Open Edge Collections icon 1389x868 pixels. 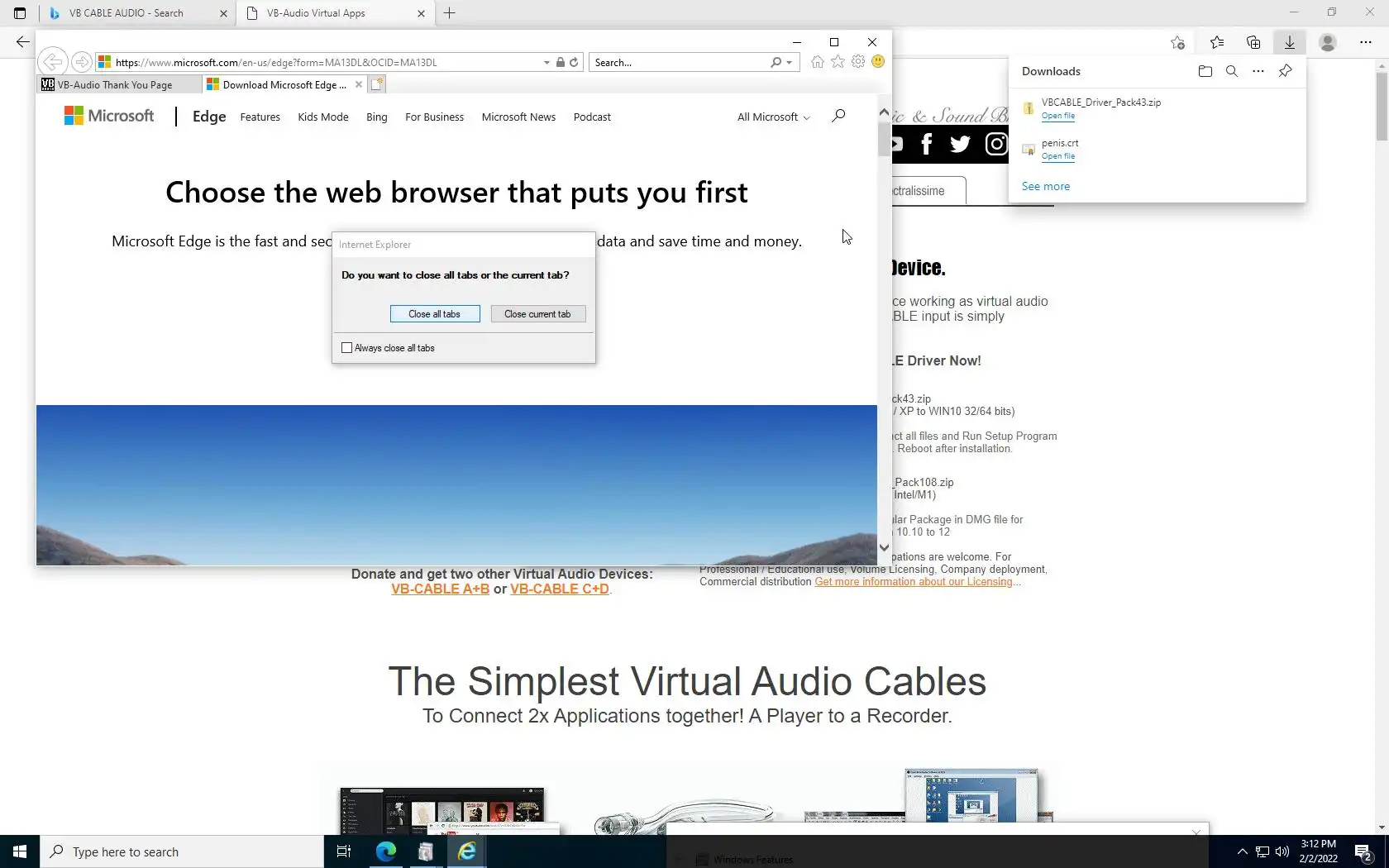[1253, 42]
